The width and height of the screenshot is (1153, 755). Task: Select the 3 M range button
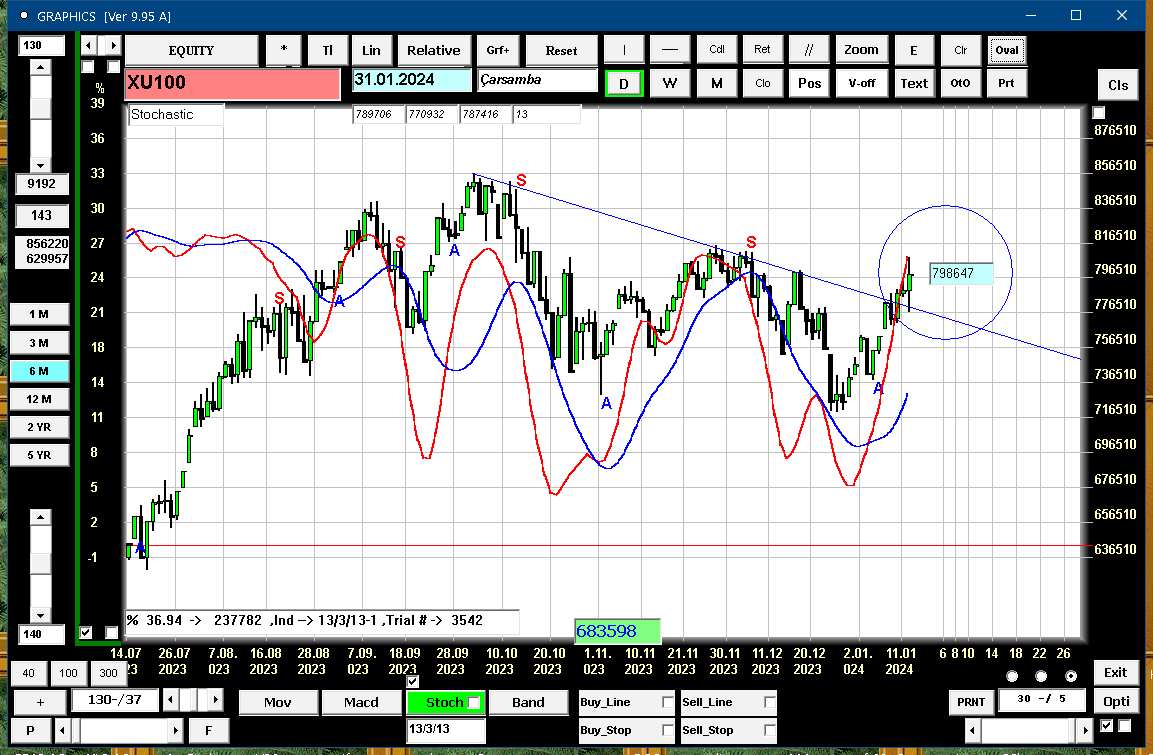click(39, 343)
